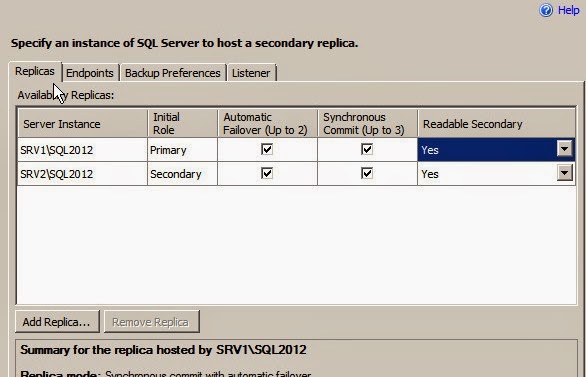Toggle Synchronous Commit for SRV1\SQL2012
586x377 pixels.
click(x=367, y=149)
